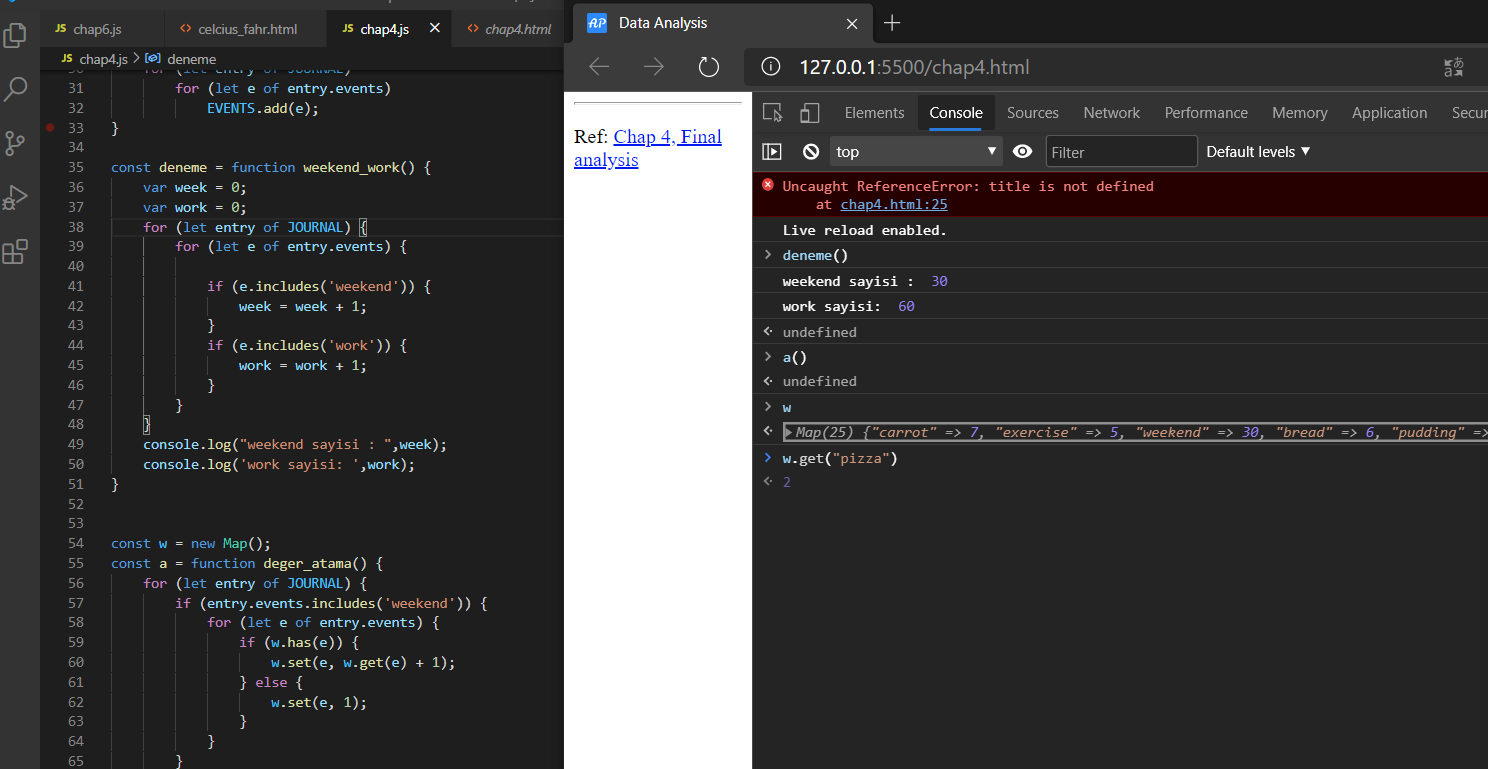
Task: Open the VS Code Search view
Action: (15, 89)
